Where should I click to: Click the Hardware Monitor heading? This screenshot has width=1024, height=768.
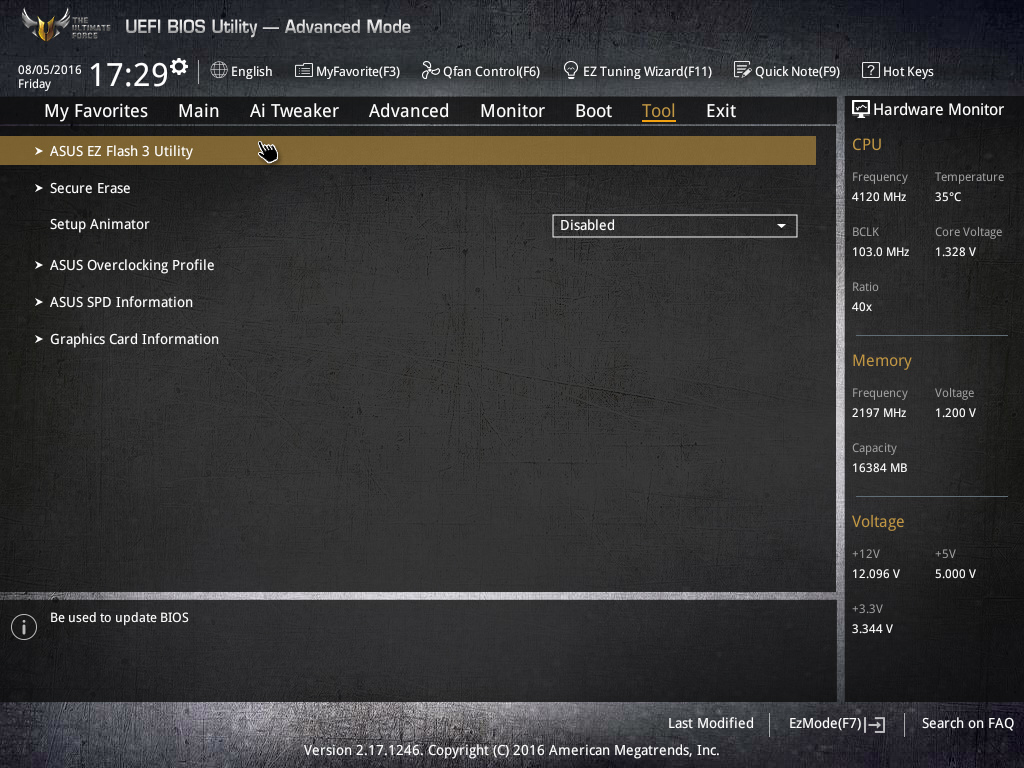[938, 110]
